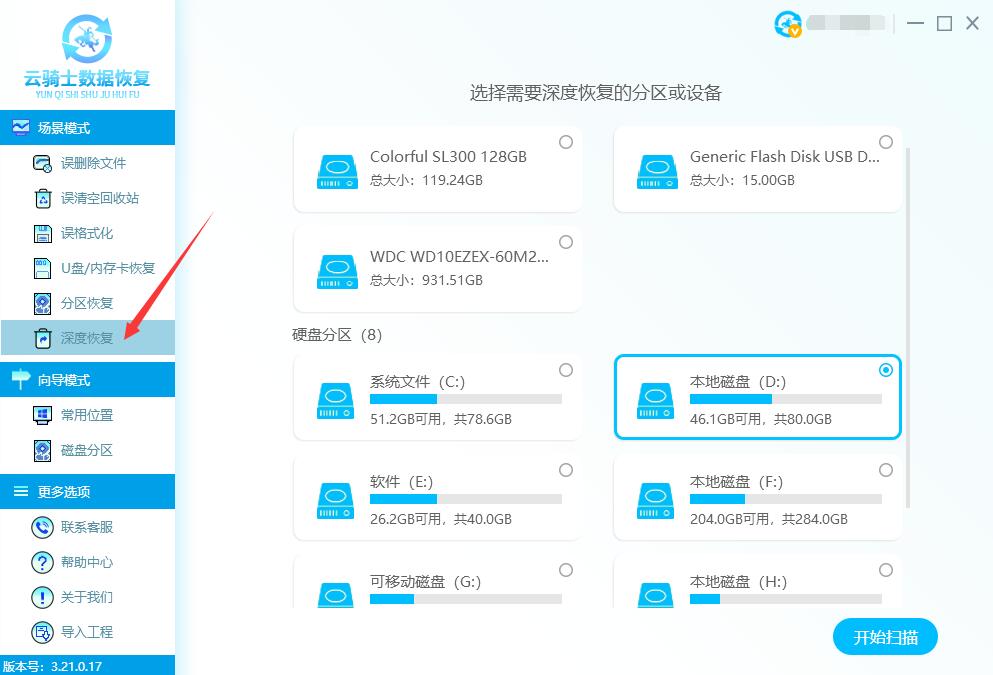This screenshot has width=993, height=675.
Task: Open the 误删除文件 mode
Action: 87,163
